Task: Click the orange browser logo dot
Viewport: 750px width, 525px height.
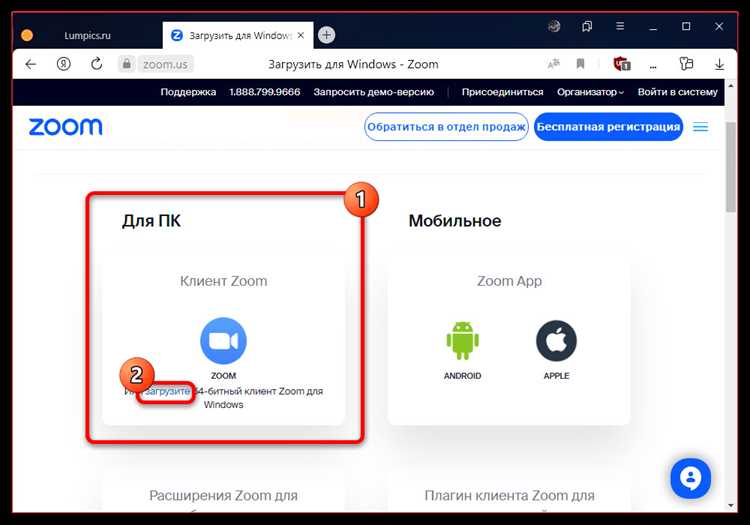Action: pyautogui.click(x=27, y=35)
